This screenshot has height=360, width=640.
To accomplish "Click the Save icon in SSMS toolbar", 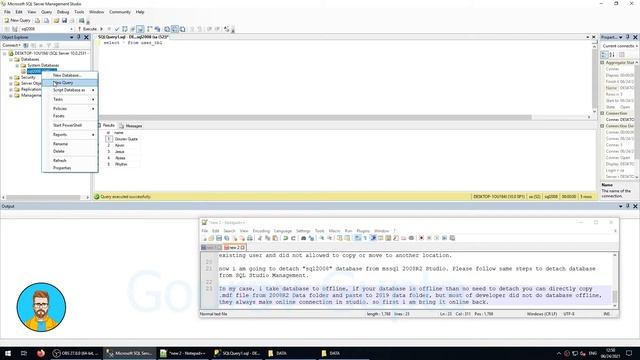I will click(64, 20).
